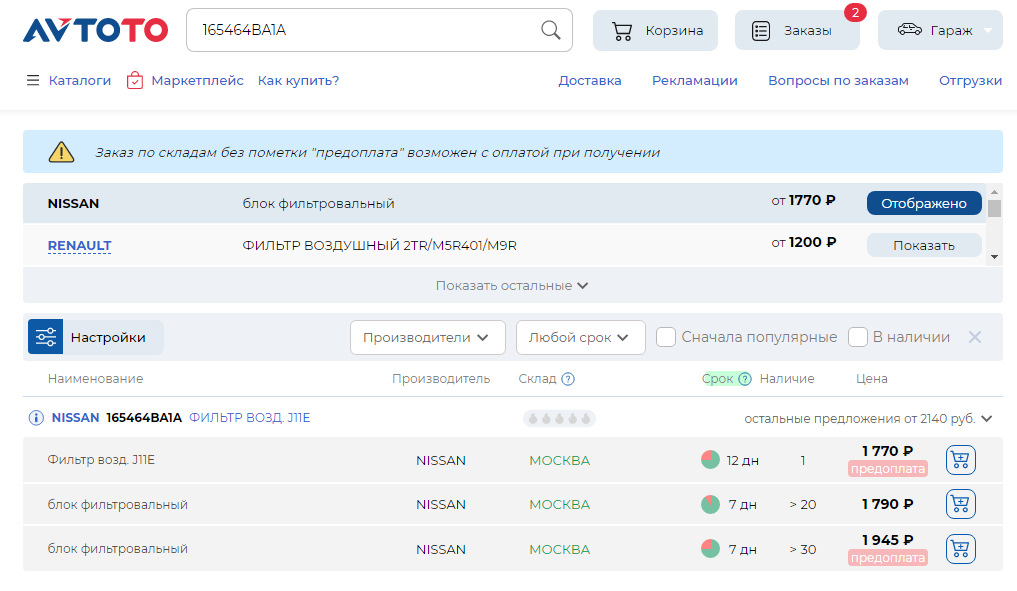Open Отгрузки page
Viewport: 1017px width, 591px height.
click(x=970, y=80)
